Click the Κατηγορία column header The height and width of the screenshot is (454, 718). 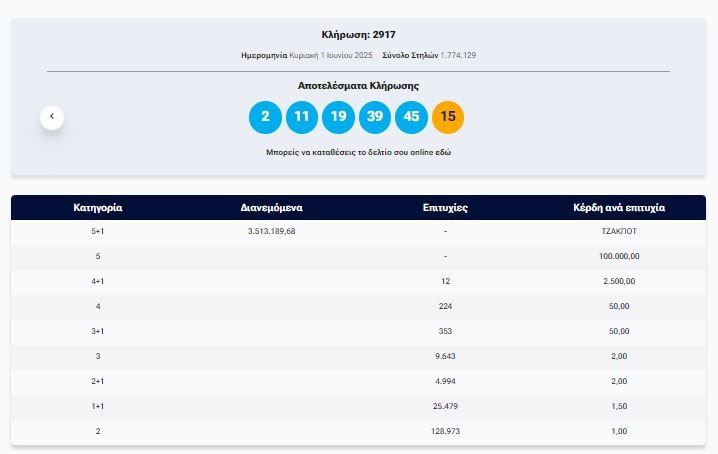[x=98, y=208]
